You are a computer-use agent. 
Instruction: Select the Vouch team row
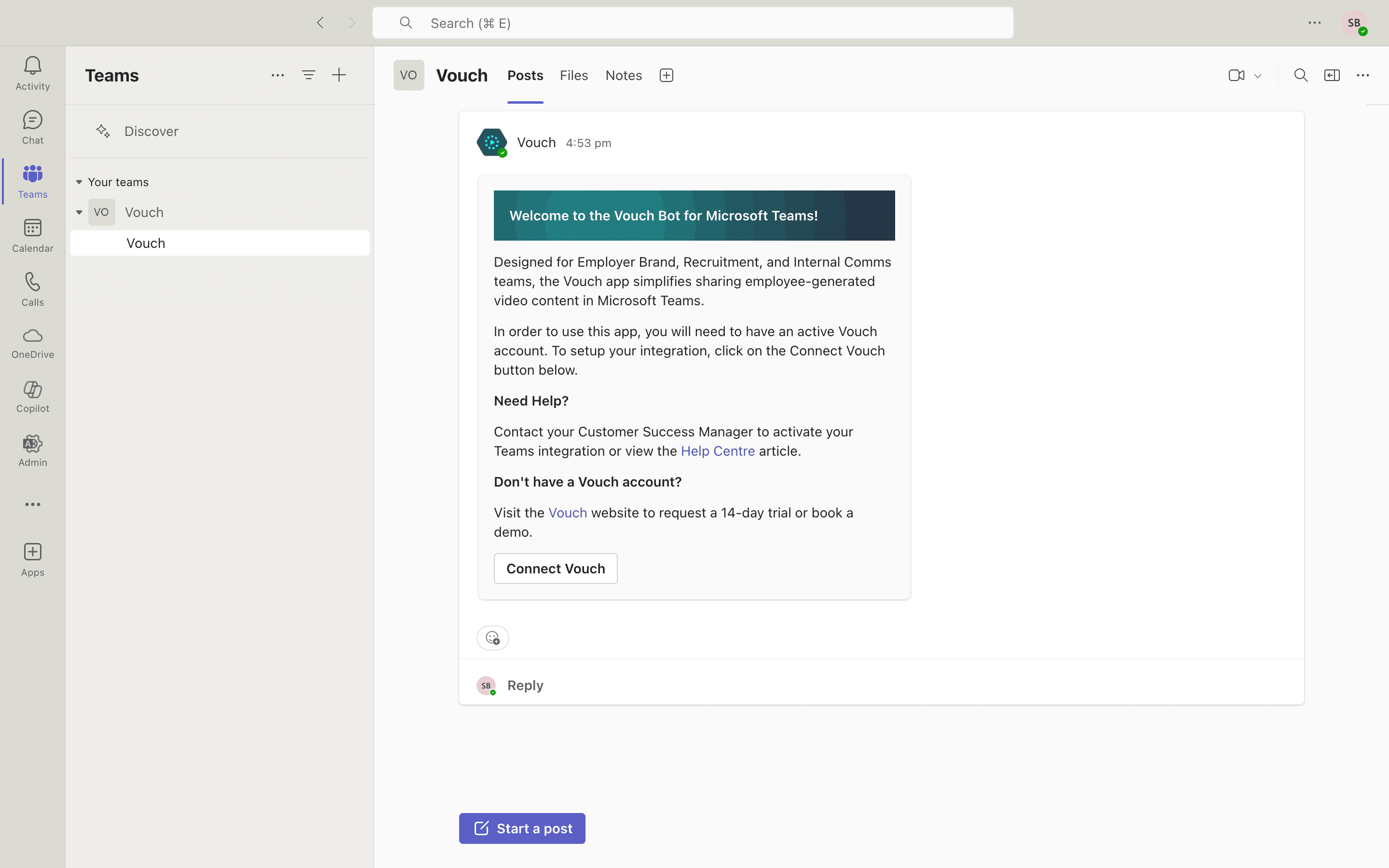220,212
